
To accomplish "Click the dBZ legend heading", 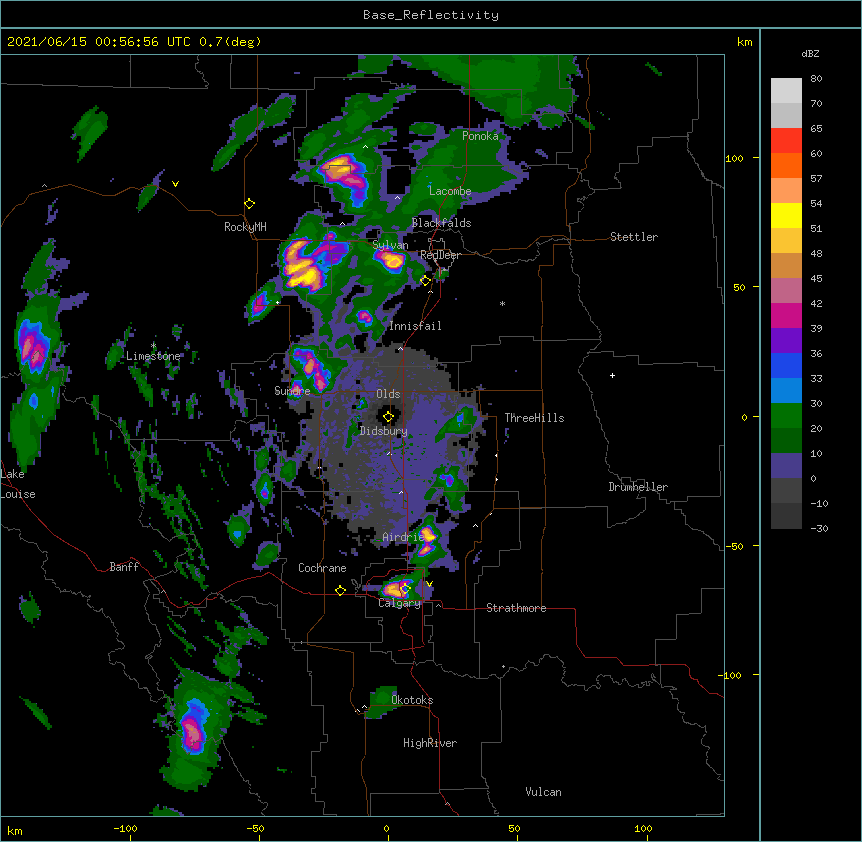I will tap(810, 53).
